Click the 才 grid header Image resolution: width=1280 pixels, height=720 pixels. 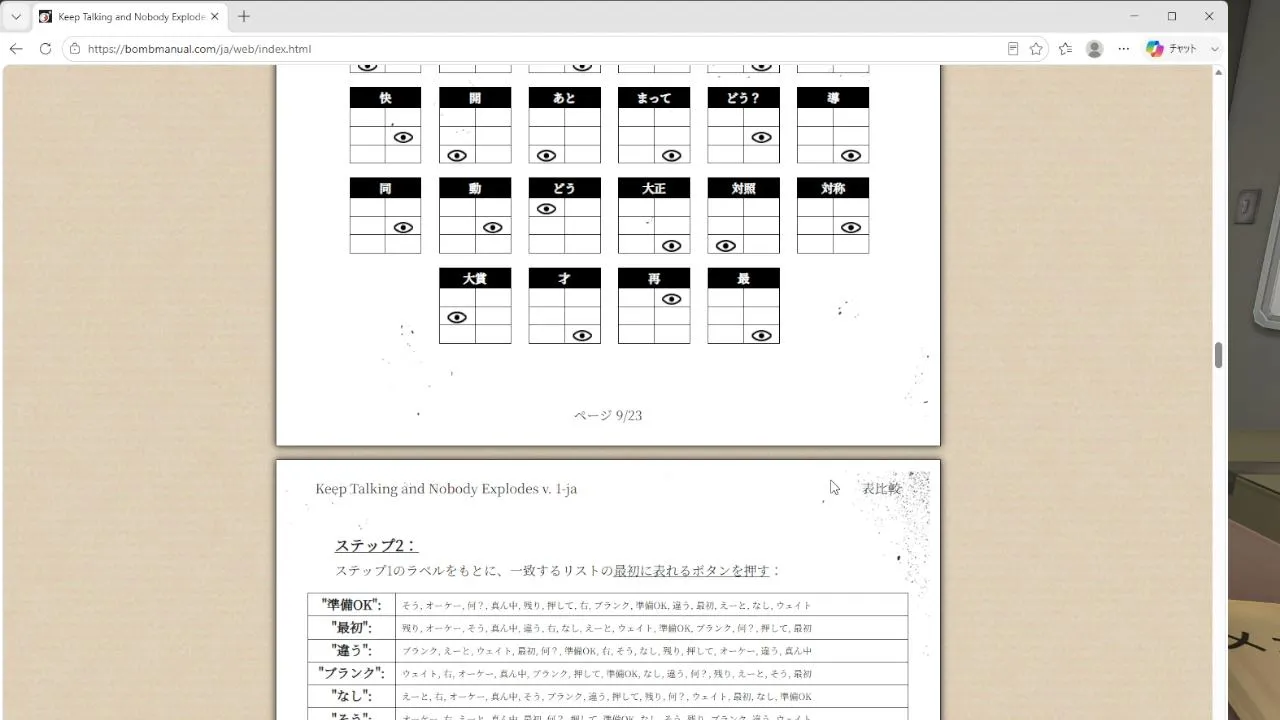point(564,278)
